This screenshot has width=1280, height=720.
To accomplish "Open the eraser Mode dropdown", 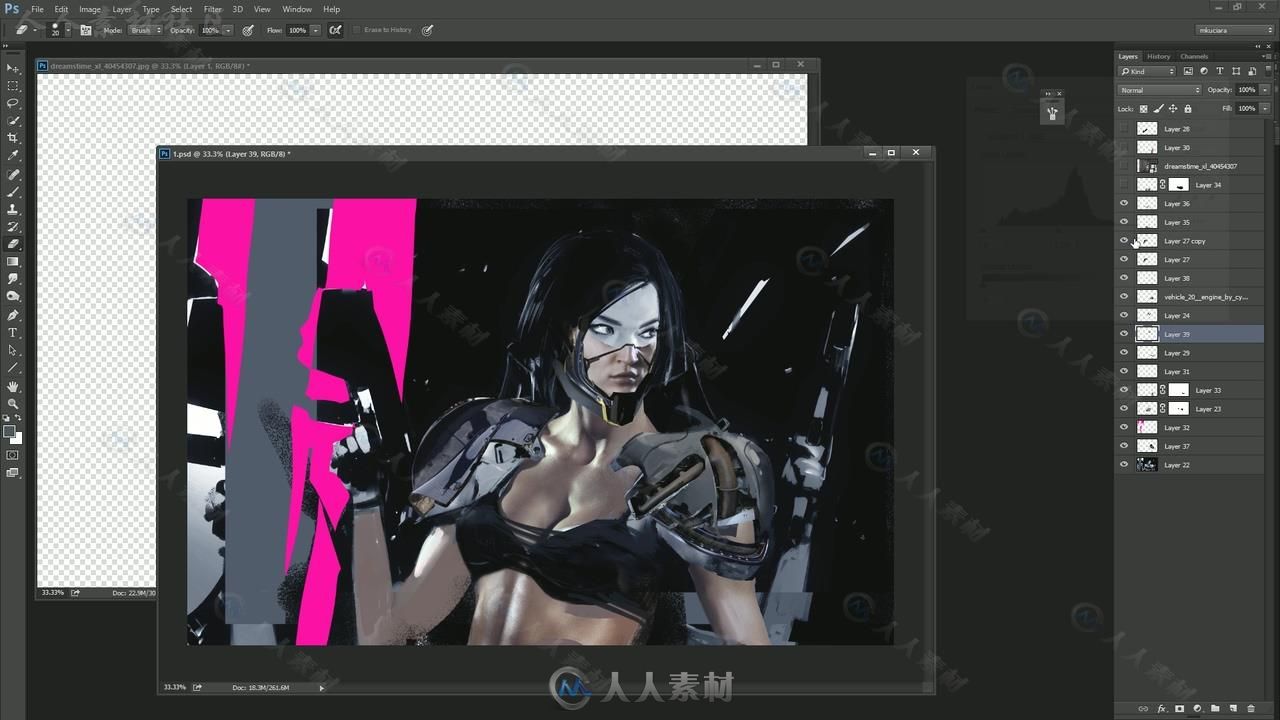I will [x=146, y=30].
